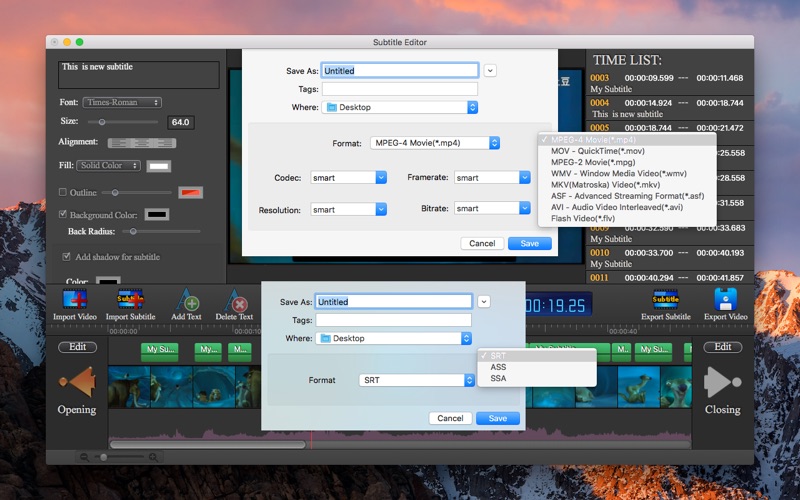Image resolution: width=800 pixels, height=500 pixels.
Task: Open the Font Times-Roman dropdown
Action: [122, 102]
